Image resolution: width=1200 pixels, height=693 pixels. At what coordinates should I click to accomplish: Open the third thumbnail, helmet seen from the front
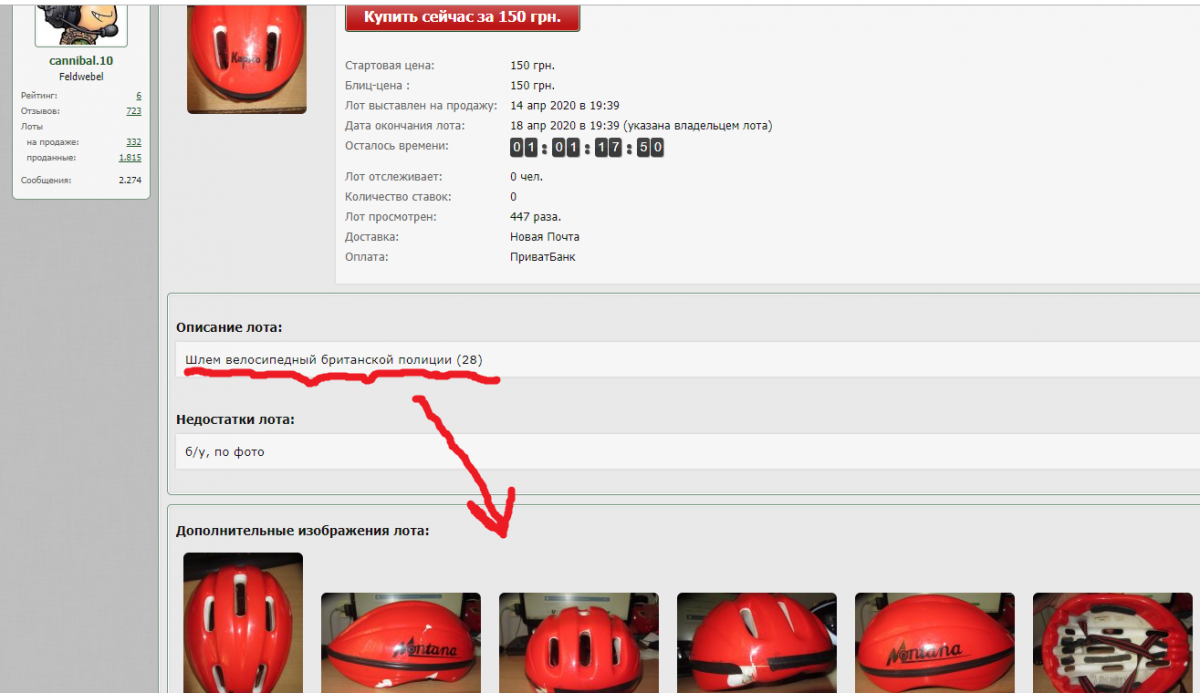tap(579, 643)
